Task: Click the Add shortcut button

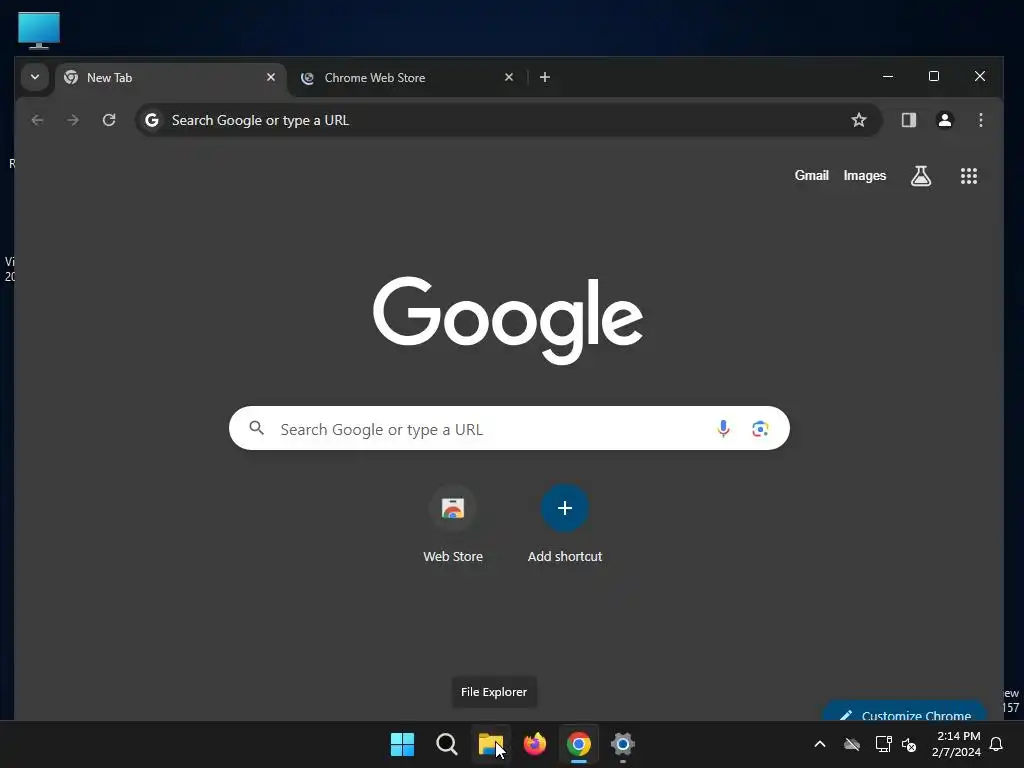Action: pyautogui.click(x=564, y=524)
